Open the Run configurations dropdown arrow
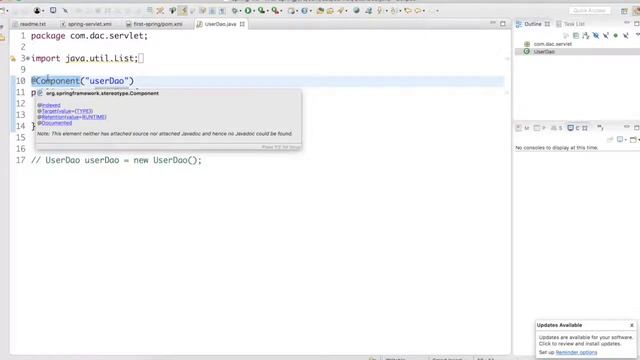The image size is (640, 360). click(254, 11)
